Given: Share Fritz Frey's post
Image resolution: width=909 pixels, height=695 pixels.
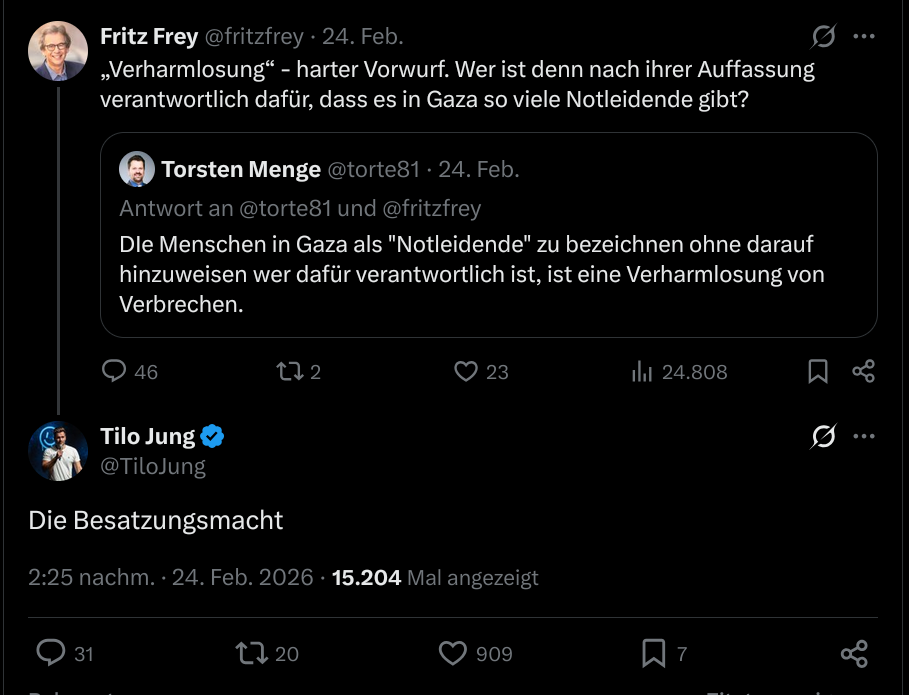Looking at the screenshot, I should point(864,372).
